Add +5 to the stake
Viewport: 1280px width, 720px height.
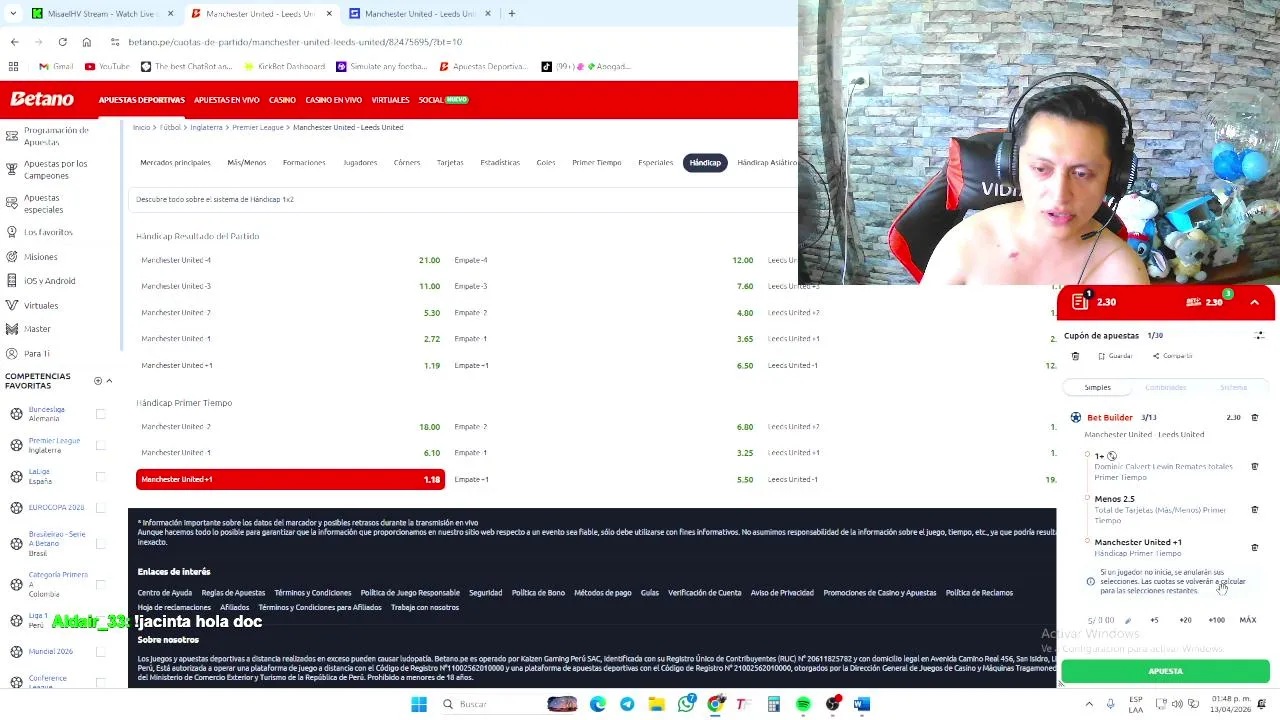pos(1154,620)
